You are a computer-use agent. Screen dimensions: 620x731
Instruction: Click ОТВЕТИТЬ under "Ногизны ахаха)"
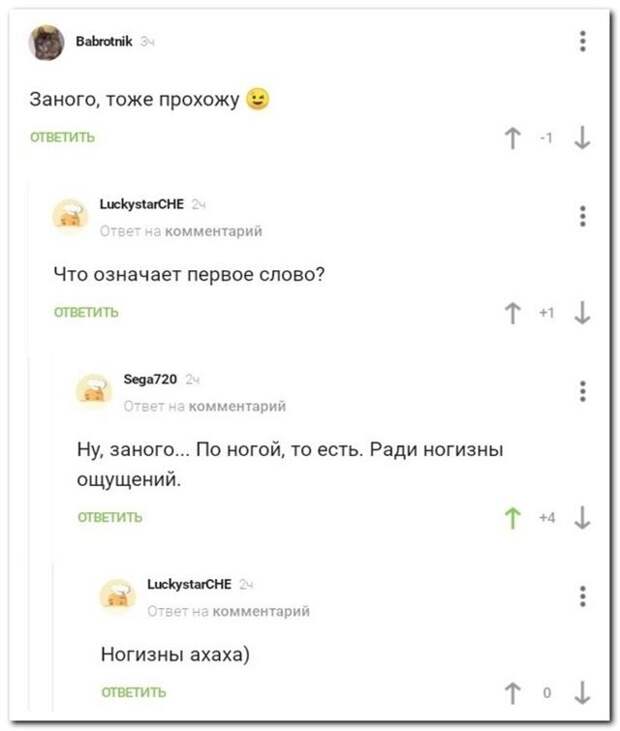point(134,691)
